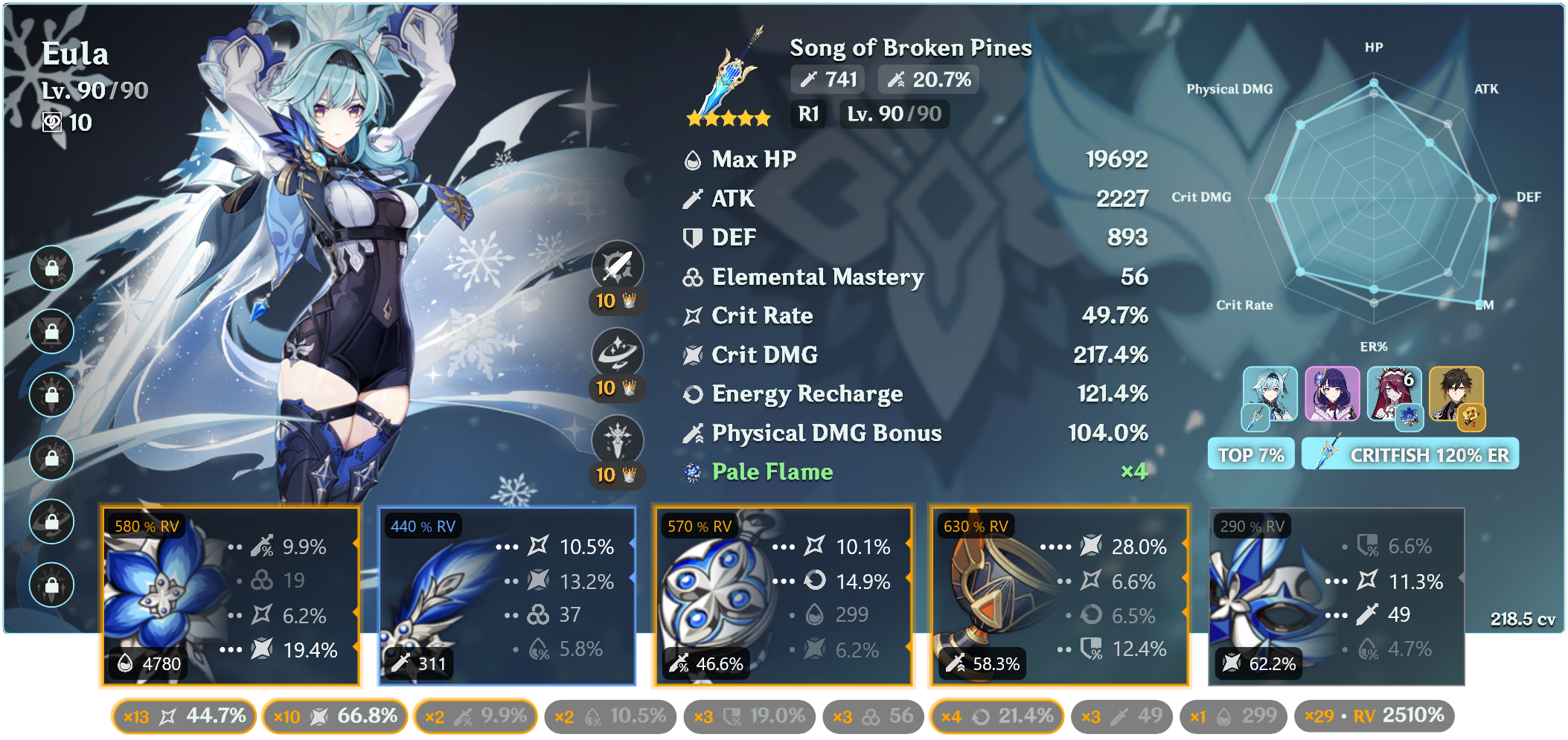Click the x29 RV 2510% total pill
The height and width of the screenshot is (740, 1568).
[x=1374, y=716]
